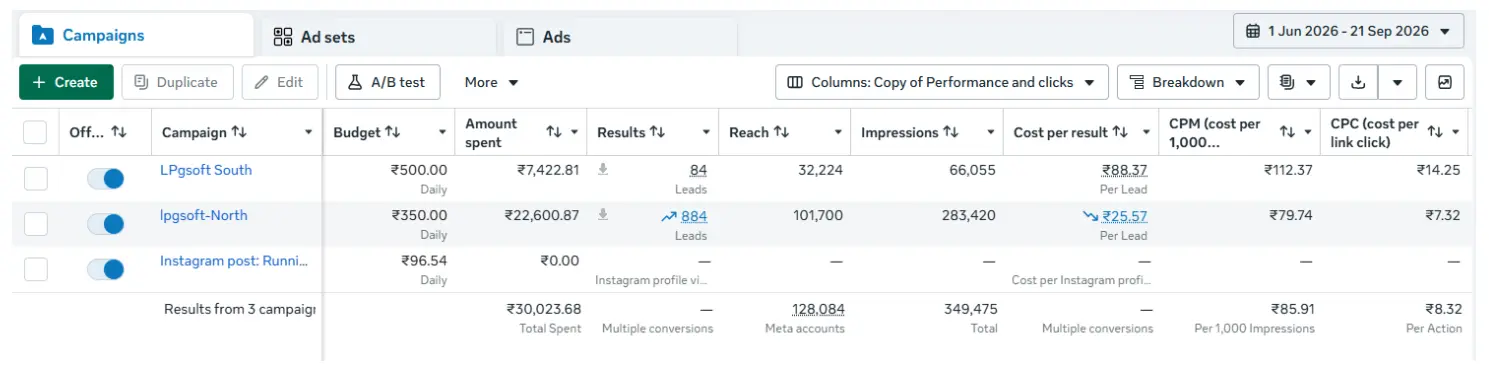This screenshot has height=371, width=1489.
Task: Click the Edit button
Action: pyautogui.click(x=280, y=82)
